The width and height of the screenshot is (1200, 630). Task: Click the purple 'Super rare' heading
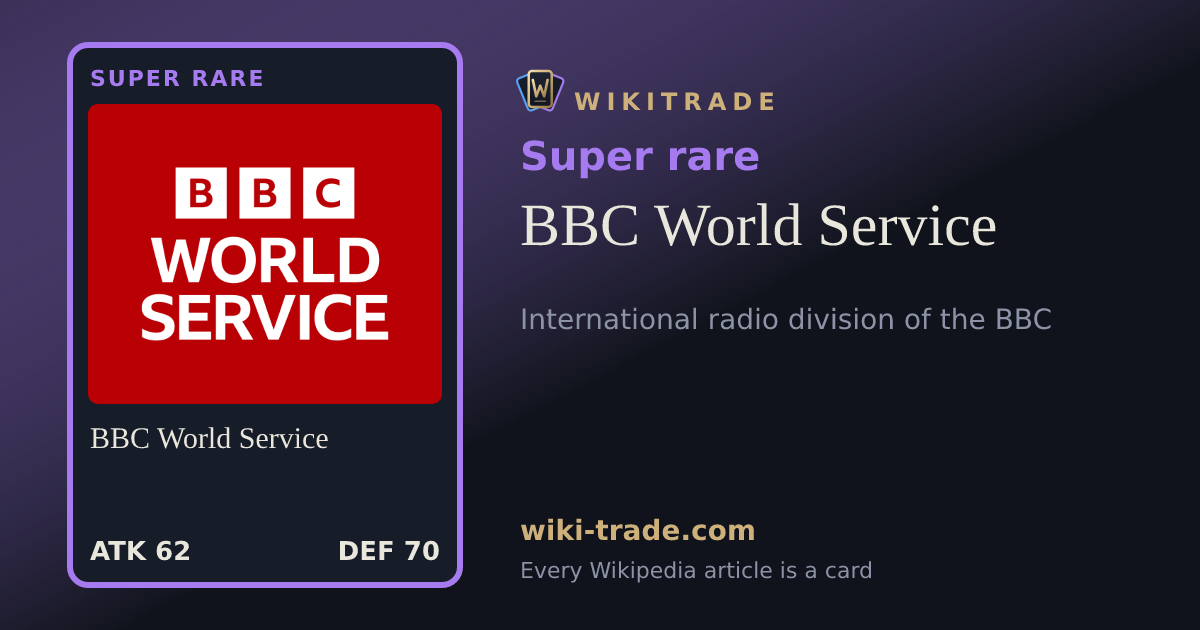[x=640, y=156]
